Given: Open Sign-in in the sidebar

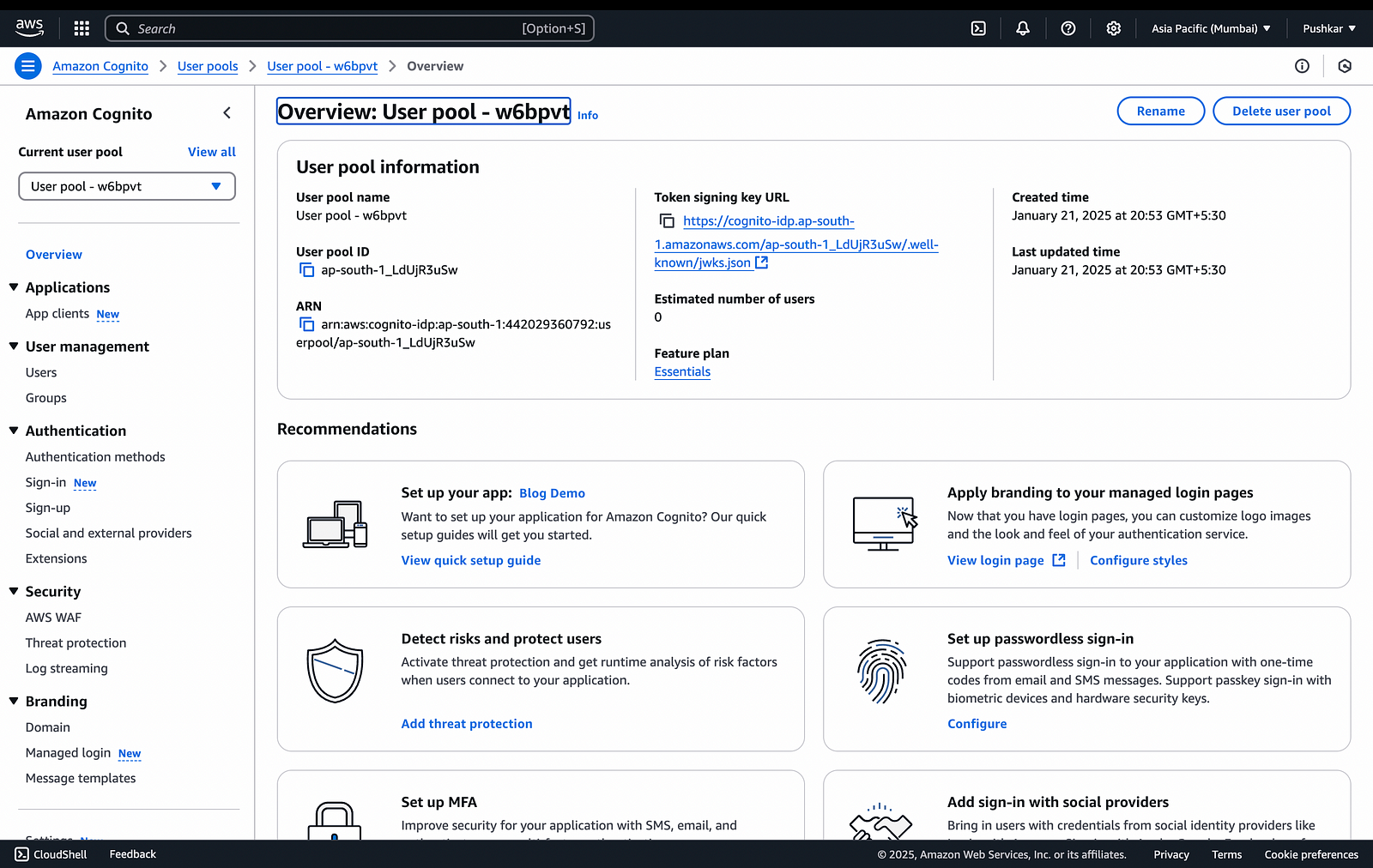Looking at the screenshot, I should (46, 483).
